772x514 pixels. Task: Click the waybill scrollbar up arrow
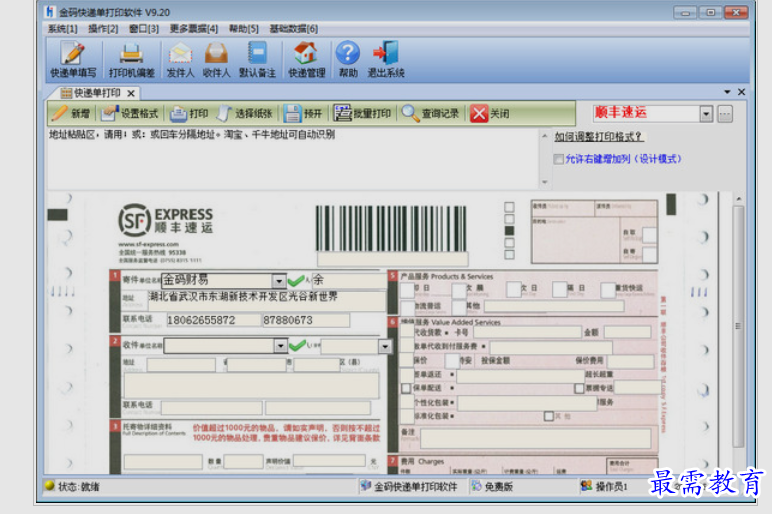tap(739, 199)
